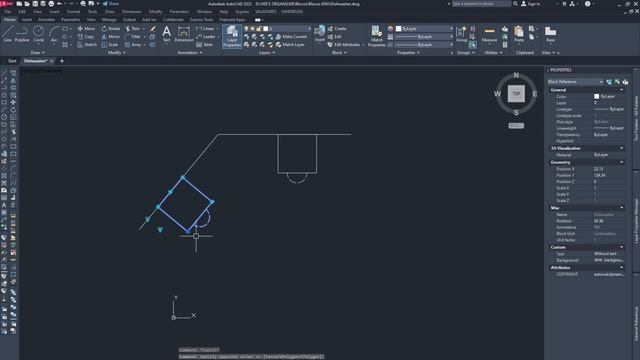640x360 pixels.
Task: Collapse the Geometry properties section
Action: pos(622,162)
